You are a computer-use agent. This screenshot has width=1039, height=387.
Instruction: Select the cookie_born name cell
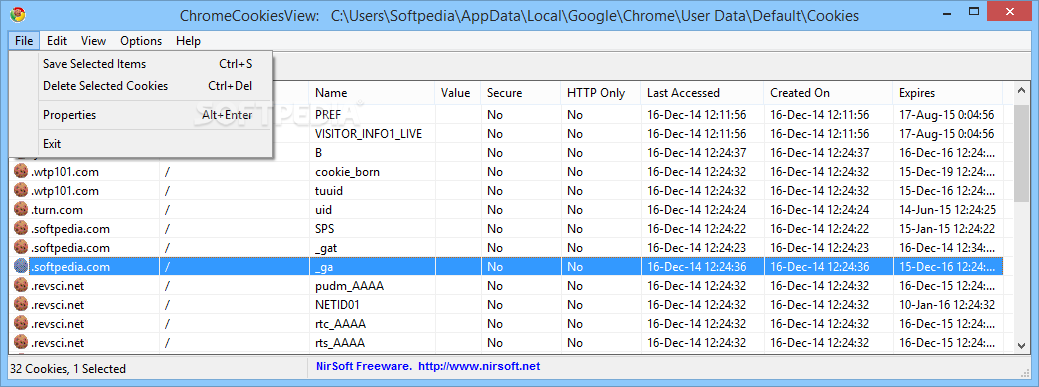[347, 172]
